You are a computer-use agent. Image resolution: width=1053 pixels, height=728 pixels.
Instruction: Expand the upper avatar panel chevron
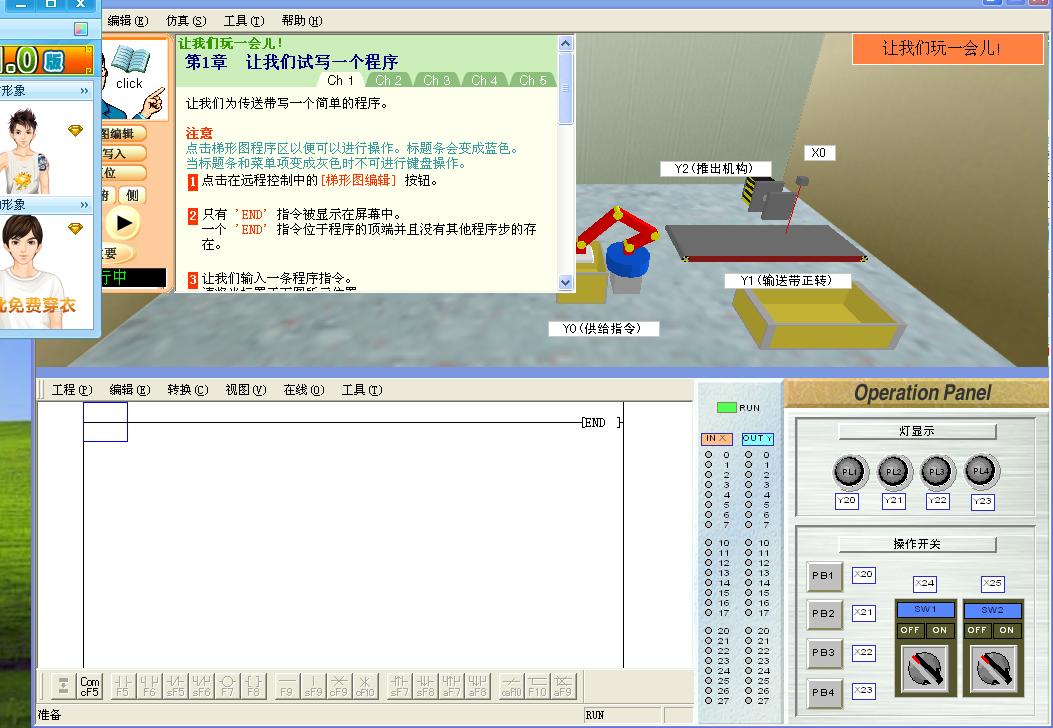tap(85, 91)
